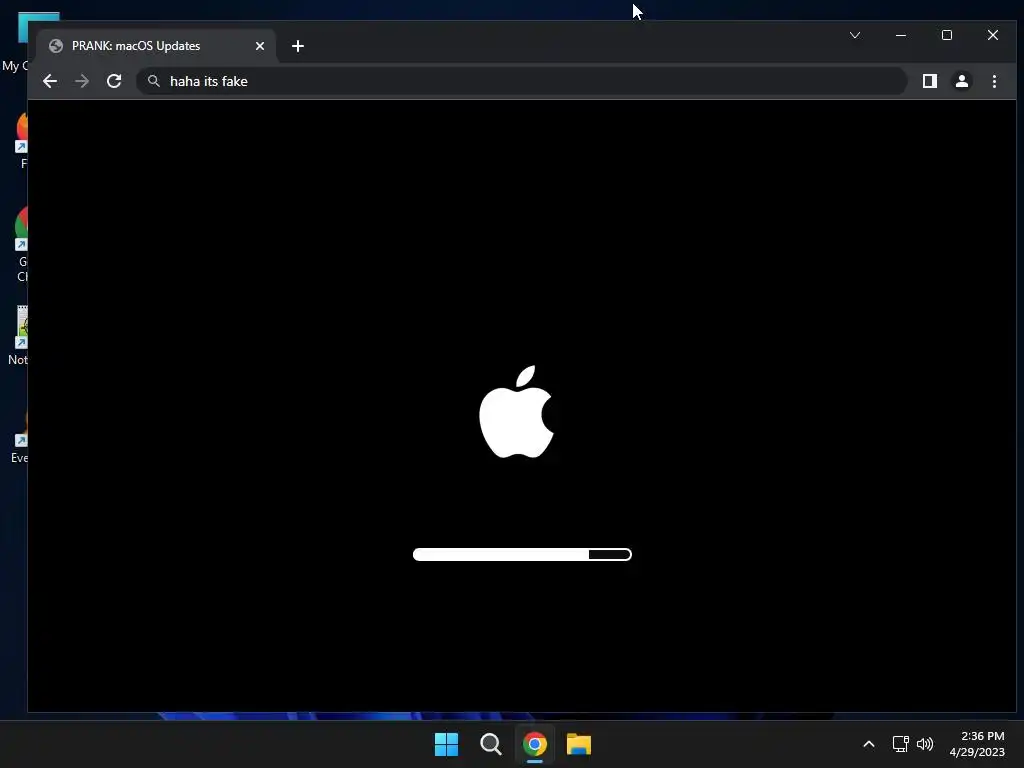Open the Chrome profile menu
This screenshot has height=768, width=1024.
pos(962,81)
